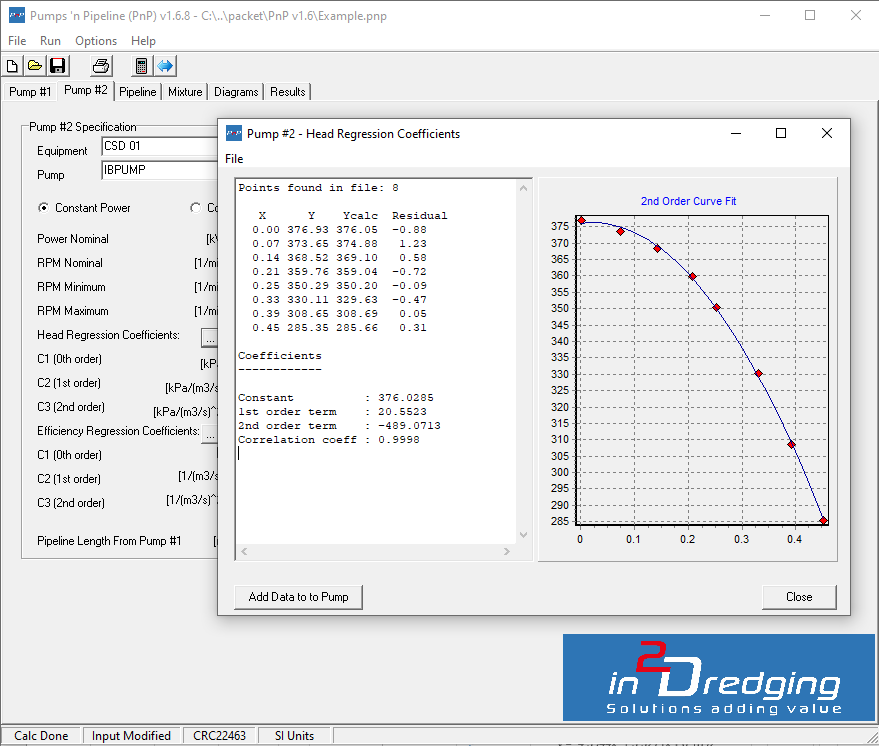Image resolution: width=879 pixels, height=746 pixels.
Task: Open an existing PnP file
Action: click(34, 65)
